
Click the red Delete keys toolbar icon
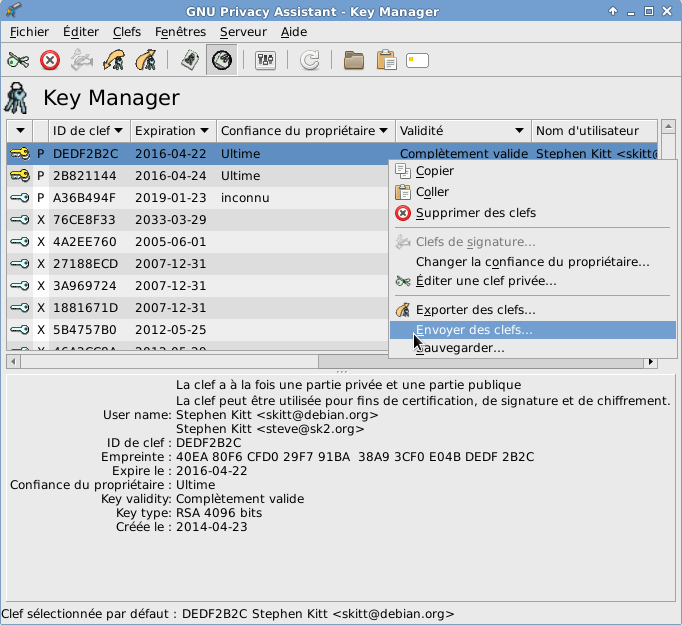(50, 61)
